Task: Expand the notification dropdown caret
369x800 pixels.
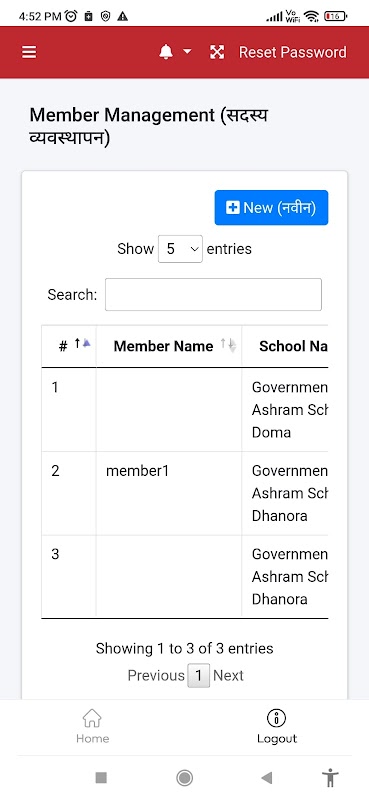Action: click(187, 52)
